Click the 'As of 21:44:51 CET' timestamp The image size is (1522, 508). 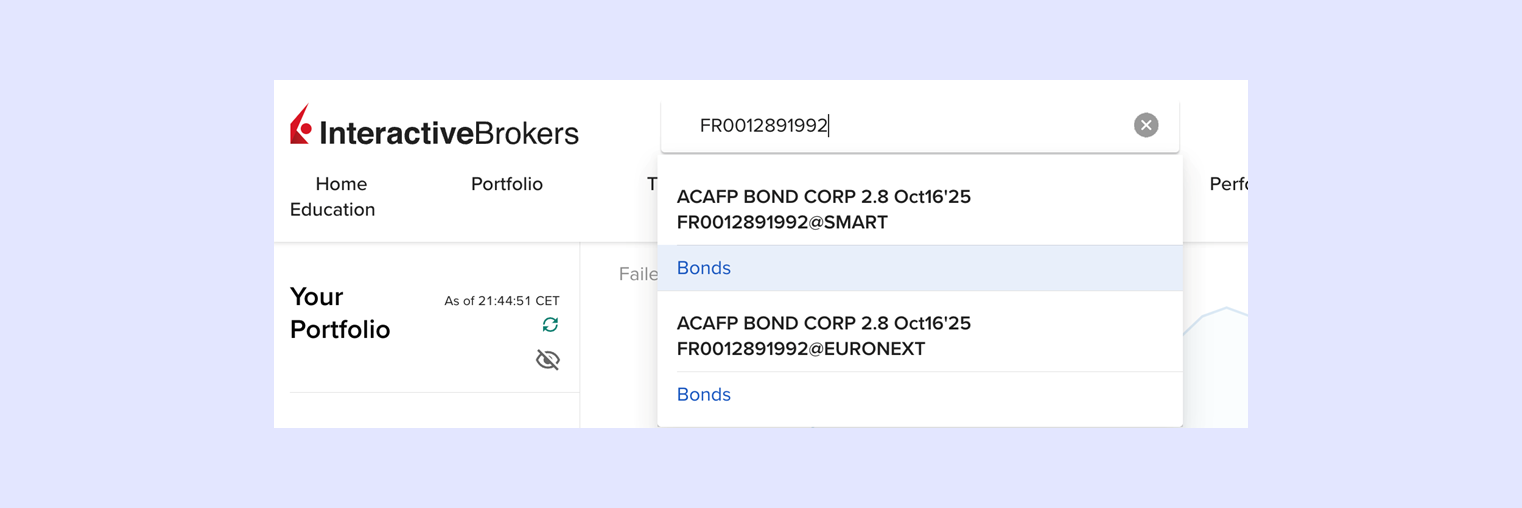coord(502,301)
